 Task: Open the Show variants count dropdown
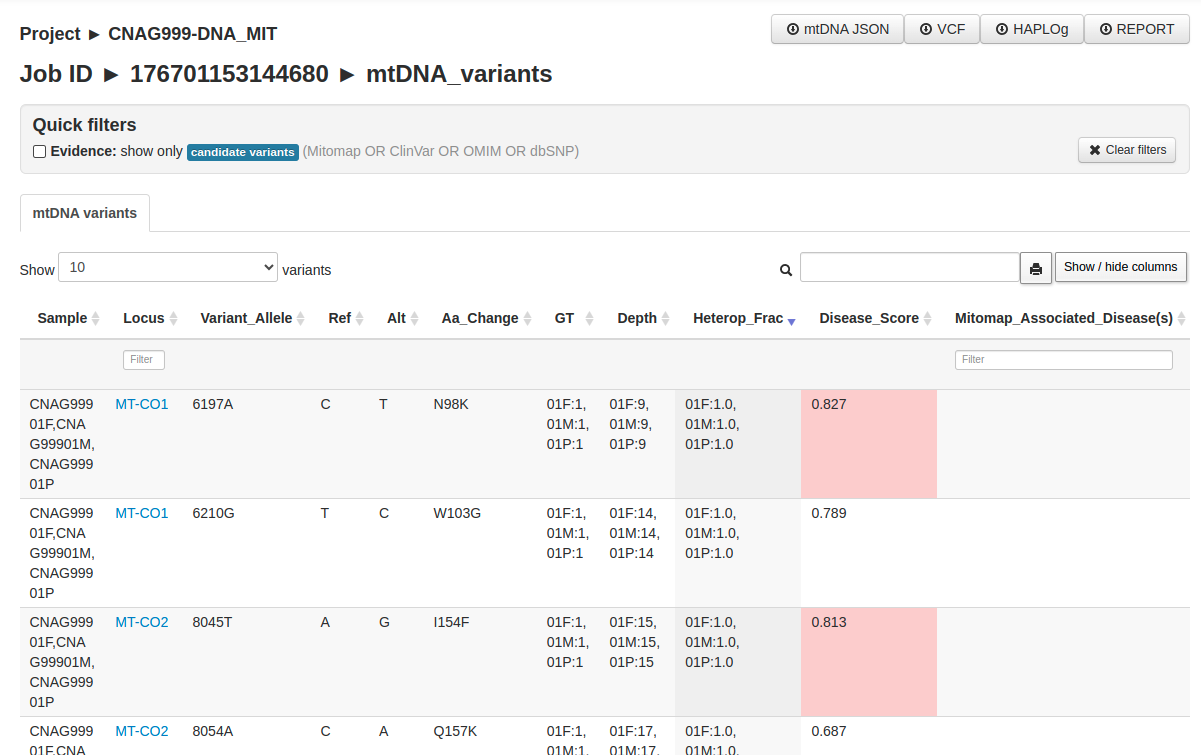[x=168, y=268]
